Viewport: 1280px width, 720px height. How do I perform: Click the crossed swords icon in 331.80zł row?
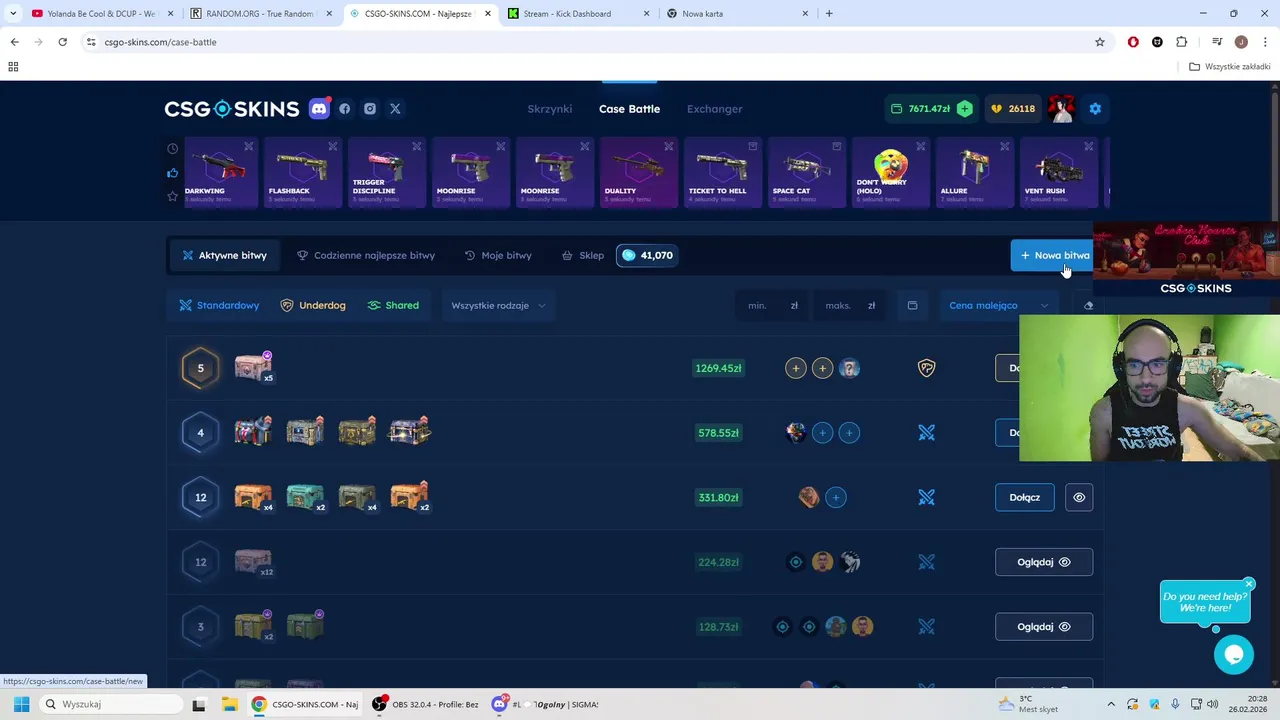[927, 497]
